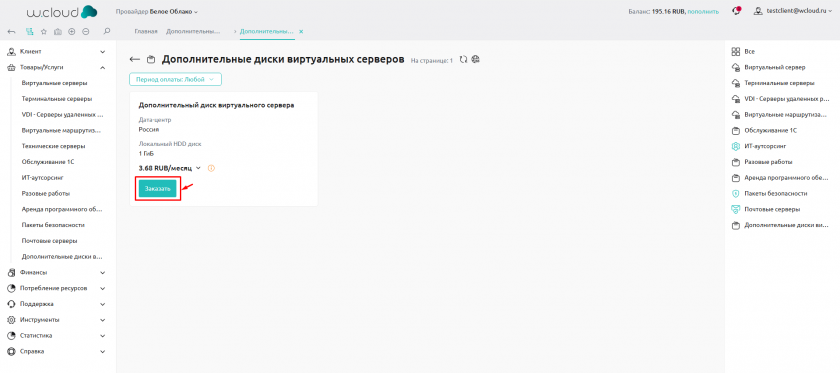The height and width of the screenshot is (373, 840).
Task: Open support notifications headset icon
Action: point(737,11)
